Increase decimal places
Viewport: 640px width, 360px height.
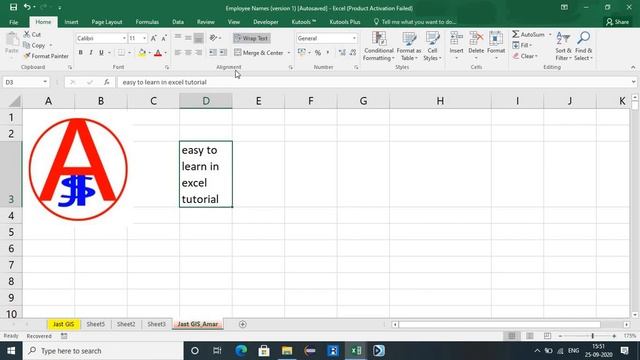(342, 53)
